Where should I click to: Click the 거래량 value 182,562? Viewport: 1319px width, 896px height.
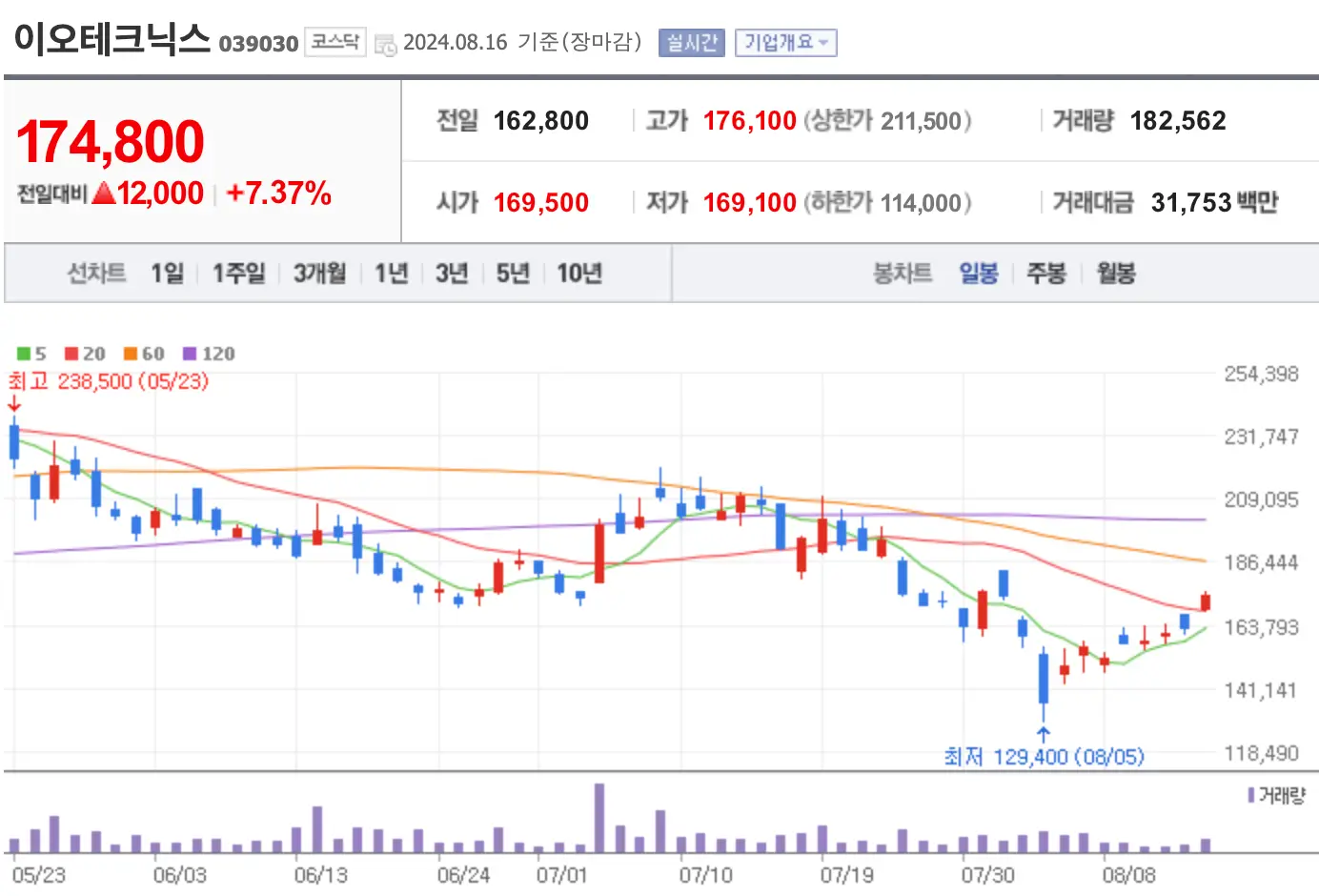pos(1178,121)
